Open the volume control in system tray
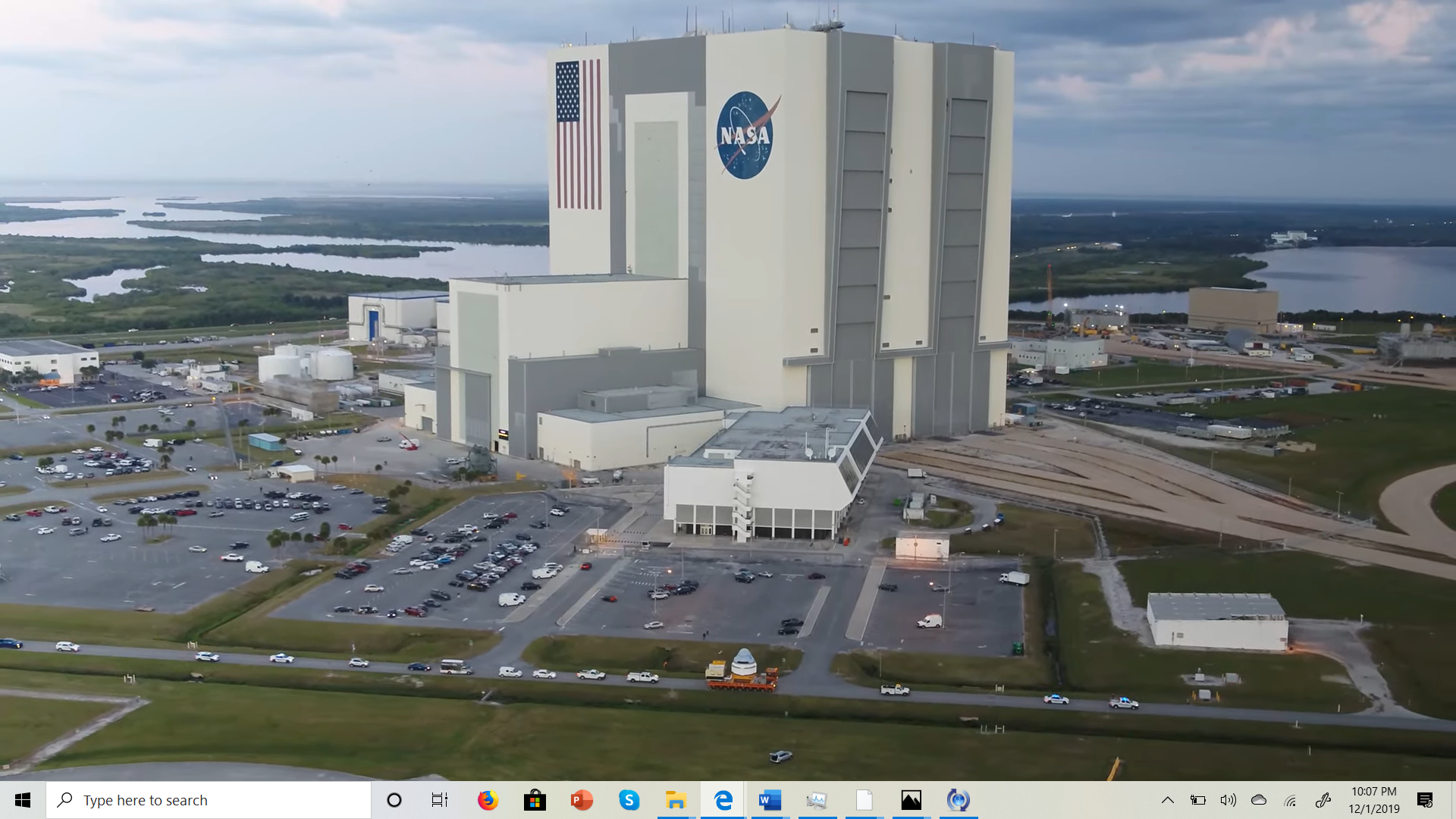This screenshot has width=1456, height=819. click(x=1228, y=800)
